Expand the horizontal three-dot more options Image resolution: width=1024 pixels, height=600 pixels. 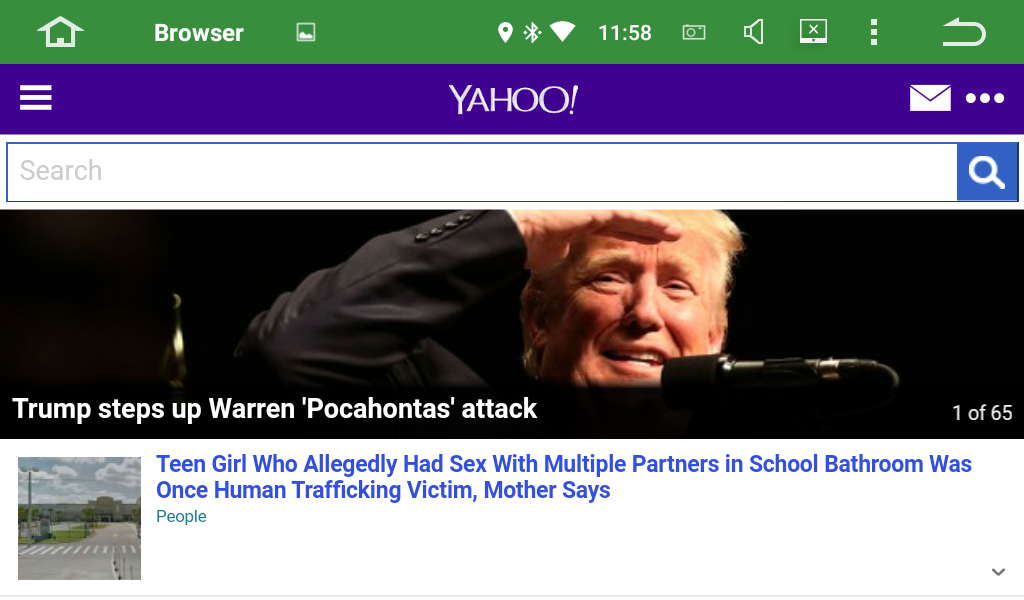[x=985, y=98]
